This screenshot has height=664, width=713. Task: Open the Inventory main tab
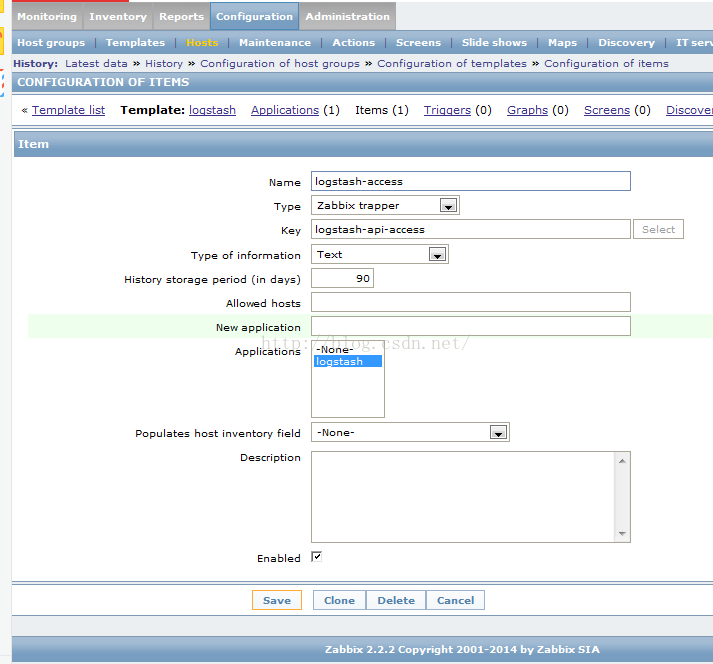[x=118, y=16]
